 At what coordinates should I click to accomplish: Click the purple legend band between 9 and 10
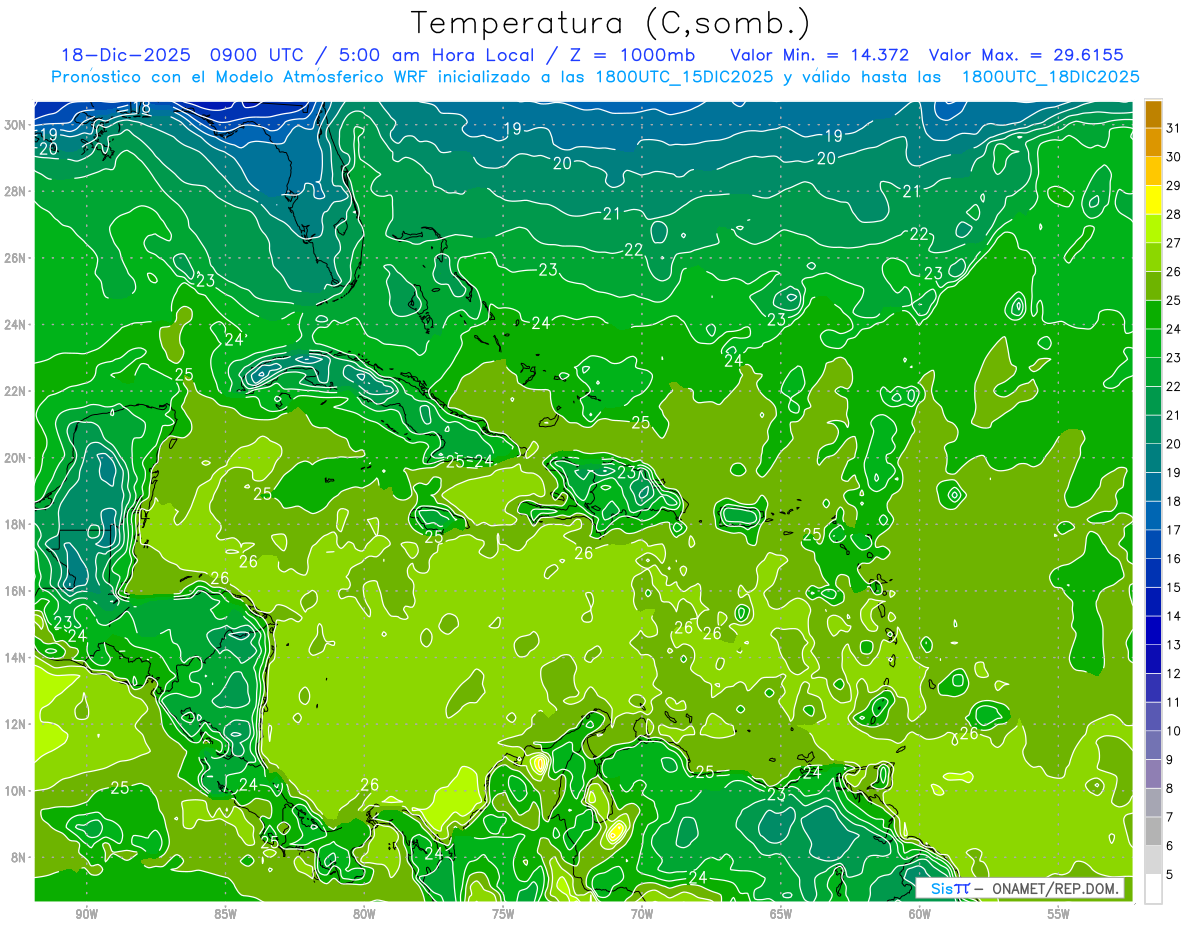(x=1153, y=746)
